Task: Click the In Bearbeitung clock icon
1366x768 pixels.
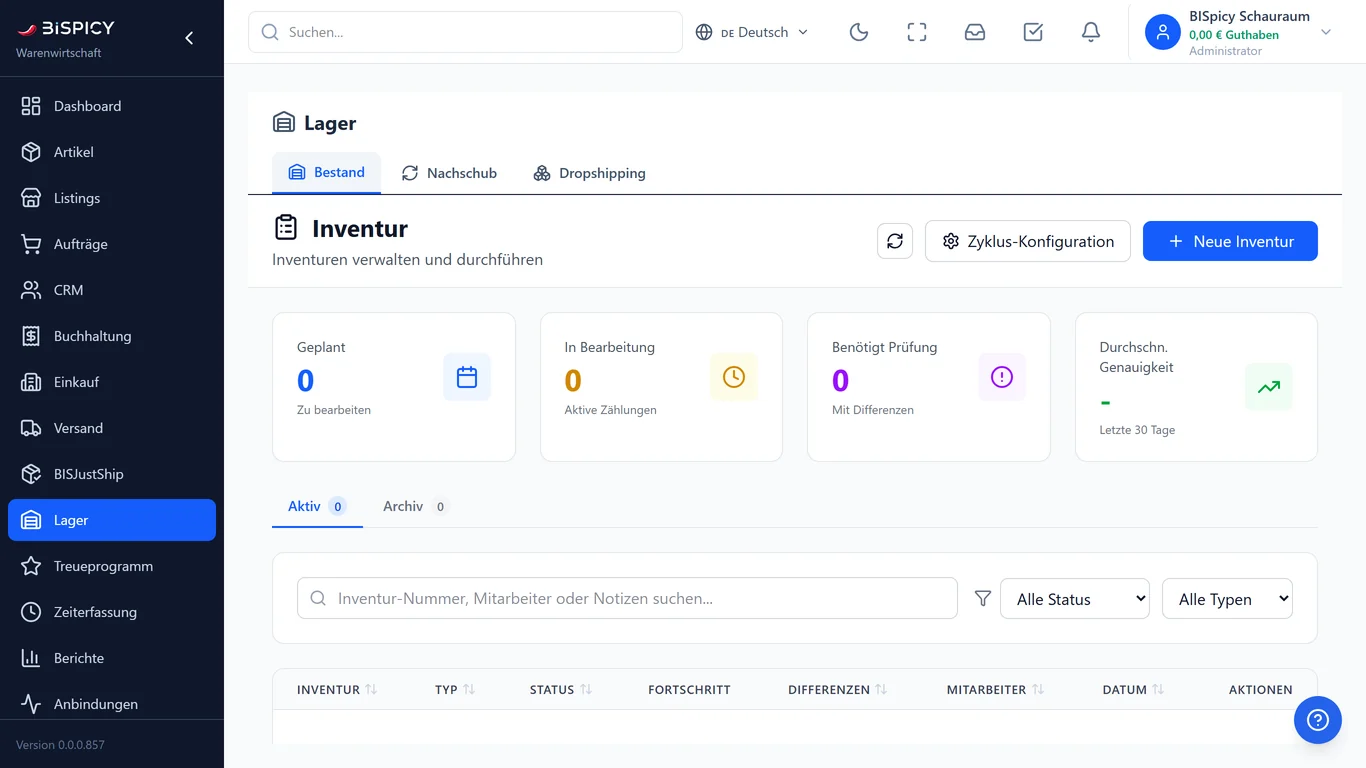Action: 734,377
